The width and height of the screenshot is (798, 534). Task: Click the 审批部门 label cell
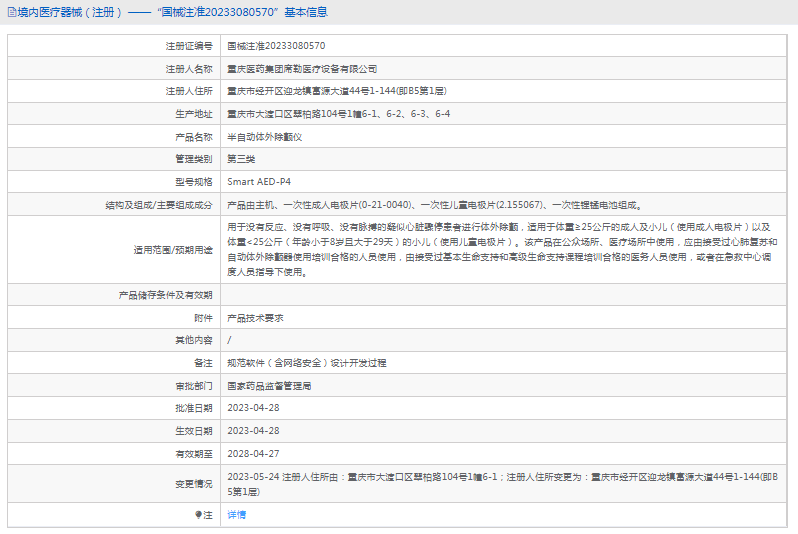tap(114, 386)
